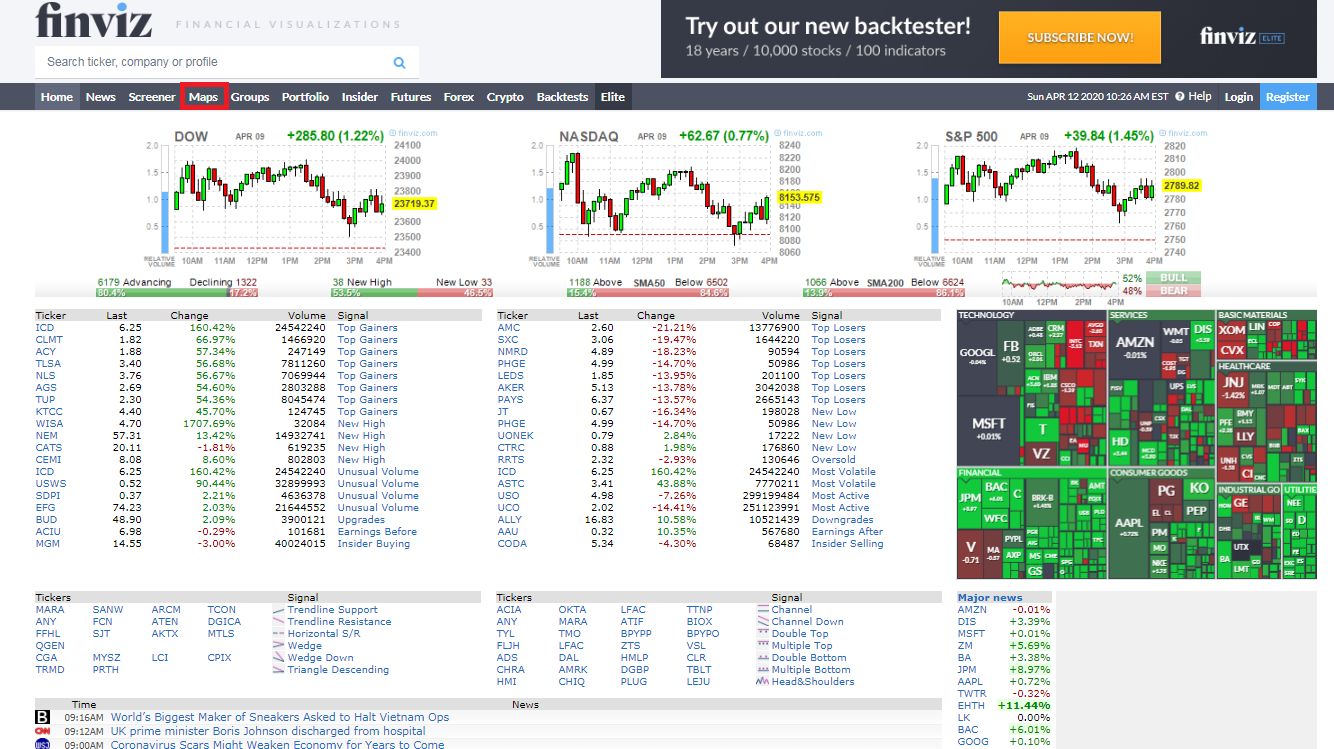Click the Oversold signal link
Viewport: 1334px width, 749px height.
coord(834,460)
